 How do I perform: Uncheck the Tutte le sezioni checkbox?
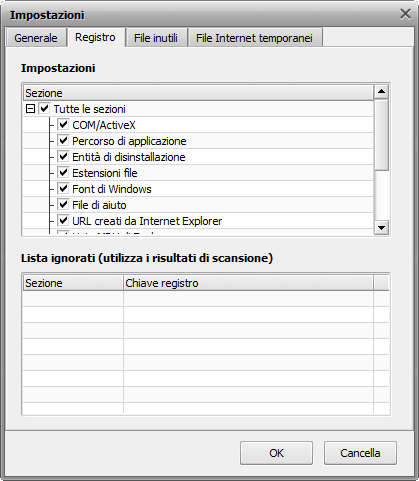[45, 109]
